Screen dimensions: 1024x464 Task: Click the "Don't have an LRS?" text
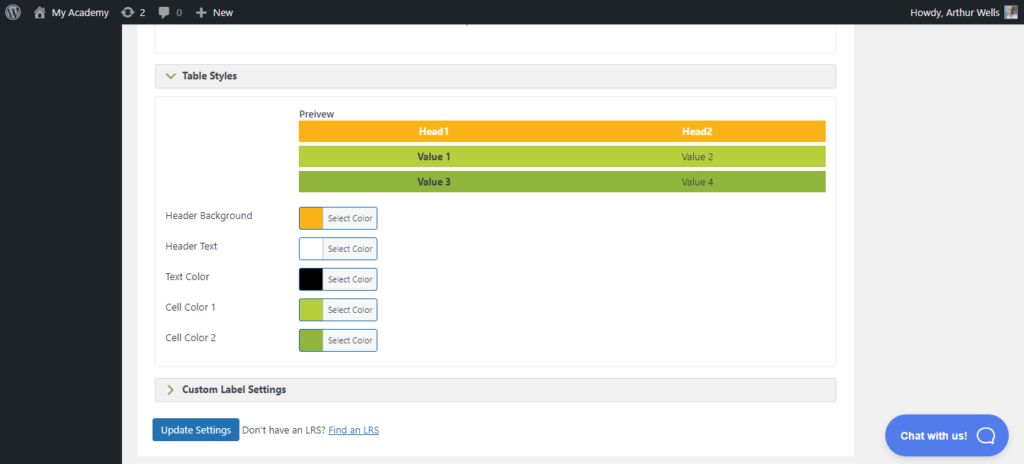click(284, 430)
